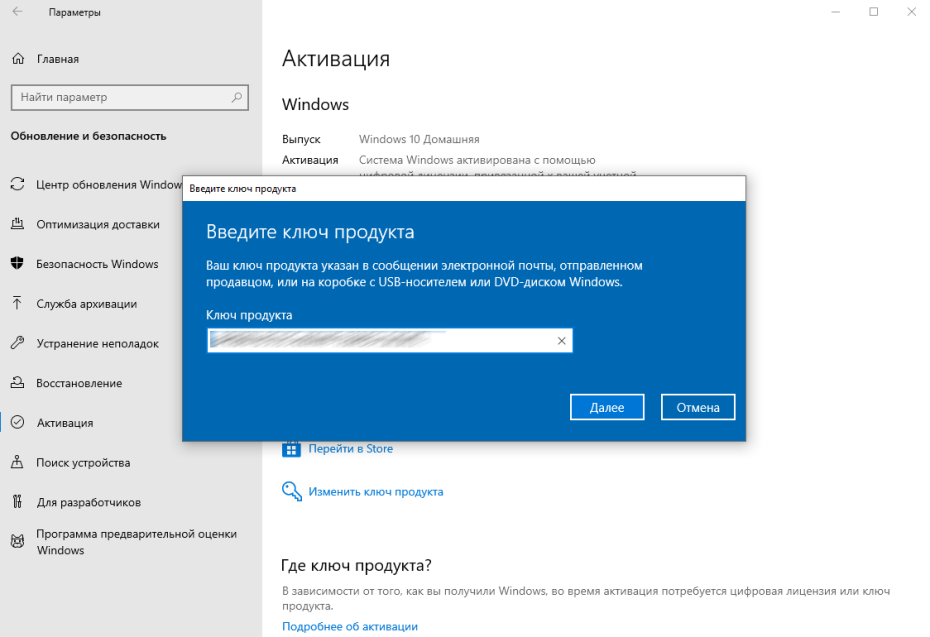Click the Активация page title

coord(336,59)
